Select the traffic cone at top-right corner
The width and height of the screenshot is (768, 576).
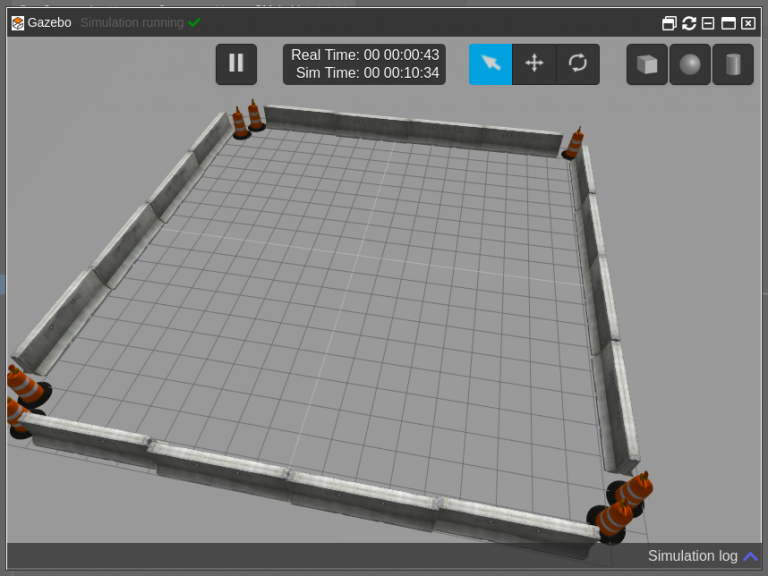[x=573, y=145]
